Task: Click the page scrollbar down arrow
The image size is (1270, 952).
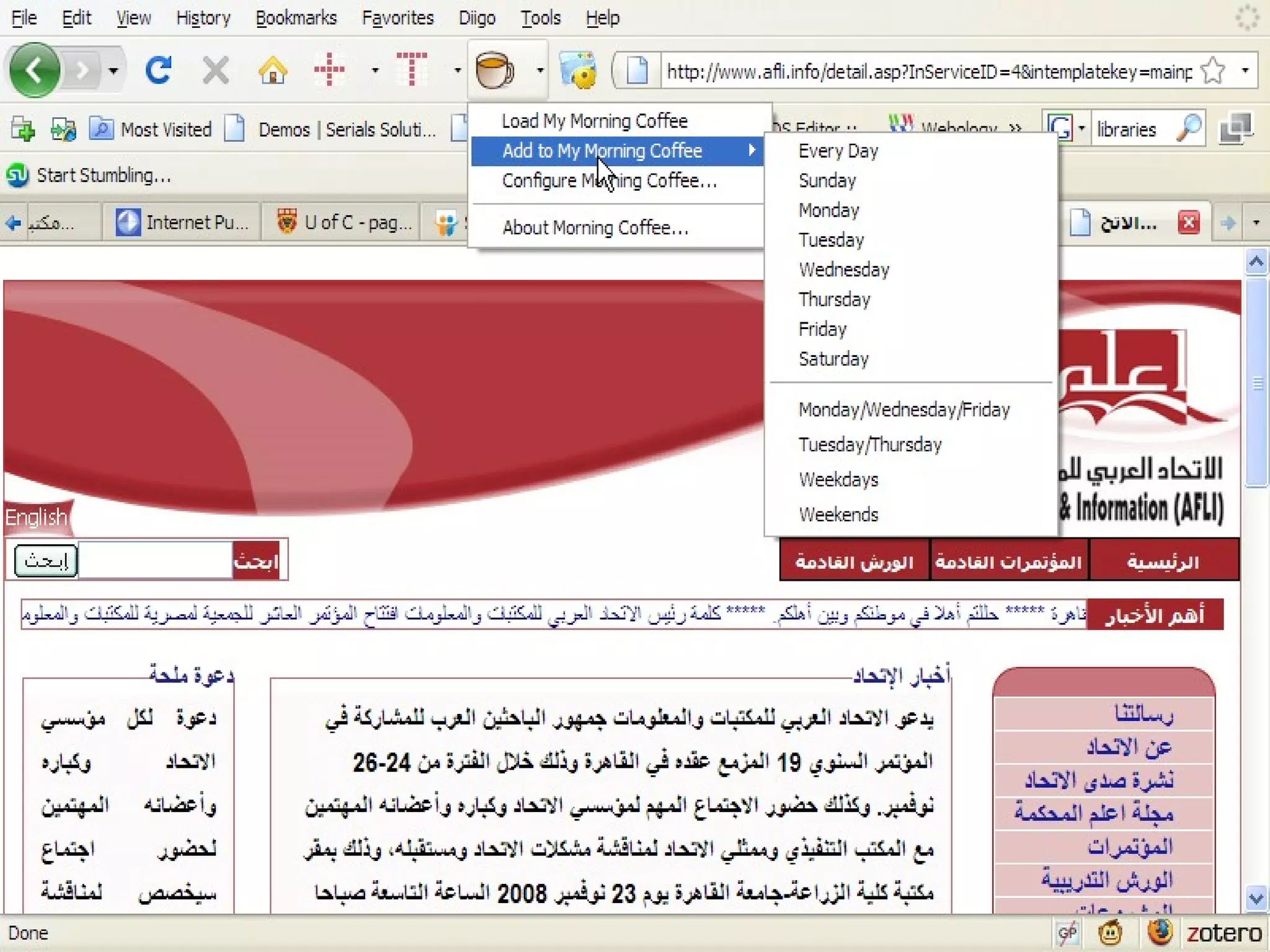Action: click(x=1256, y=898)
